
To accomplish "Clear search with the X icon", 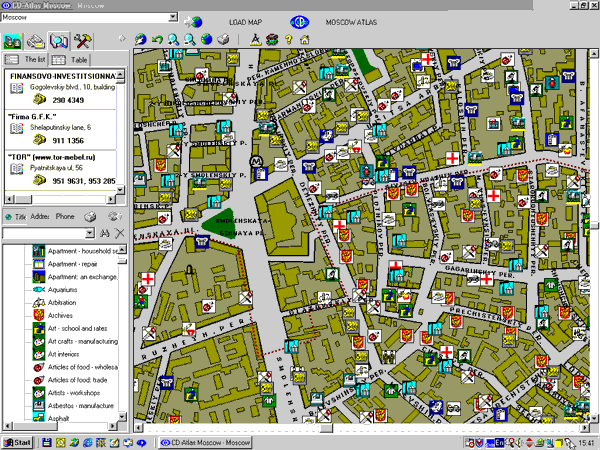I will (x=120, y=233).
